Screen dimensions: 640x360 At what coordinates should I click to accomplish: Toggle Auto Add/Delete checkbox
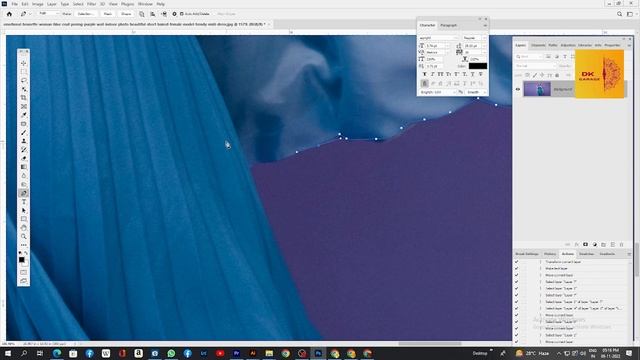[x=182, y=14]
